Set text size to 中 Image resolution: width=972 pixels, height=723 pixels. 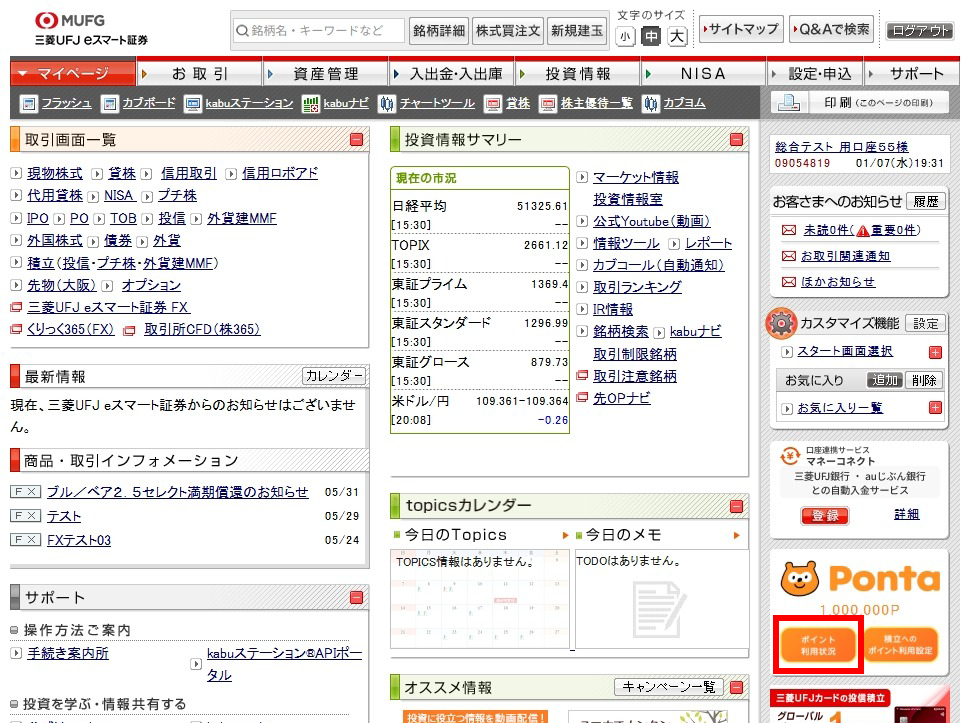pyautogui.click(x=651, y=37)
